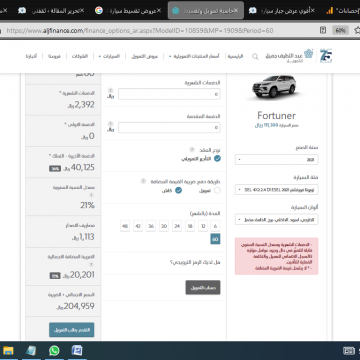The width and height of the screenshot is (360, 360).
Task: Open WhatsApp from the taskbar
Action: click(x=54, y=351)
